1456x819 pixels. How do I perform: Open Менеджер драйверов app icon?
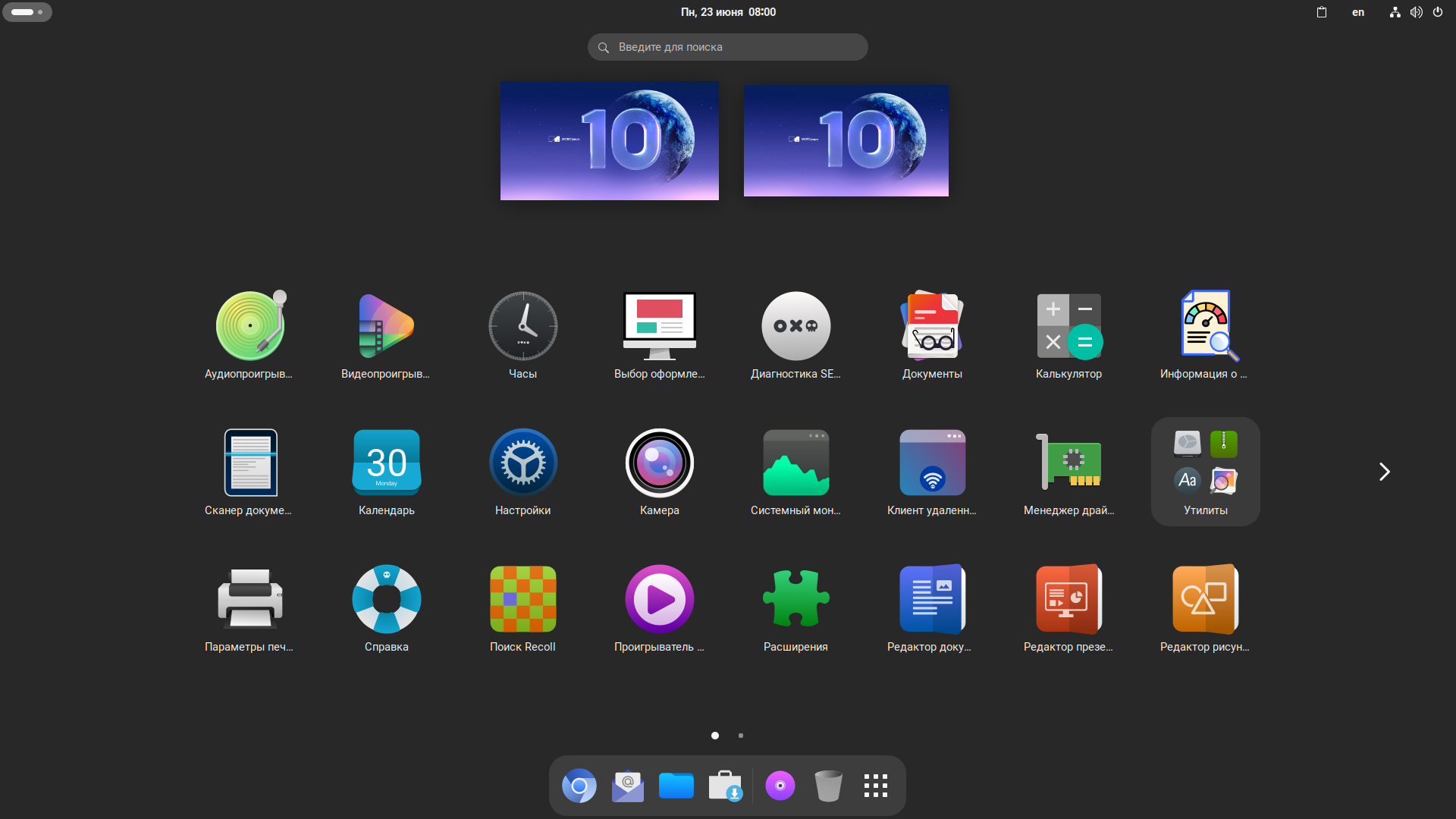pyautogui.click(x=1068, y=463)
